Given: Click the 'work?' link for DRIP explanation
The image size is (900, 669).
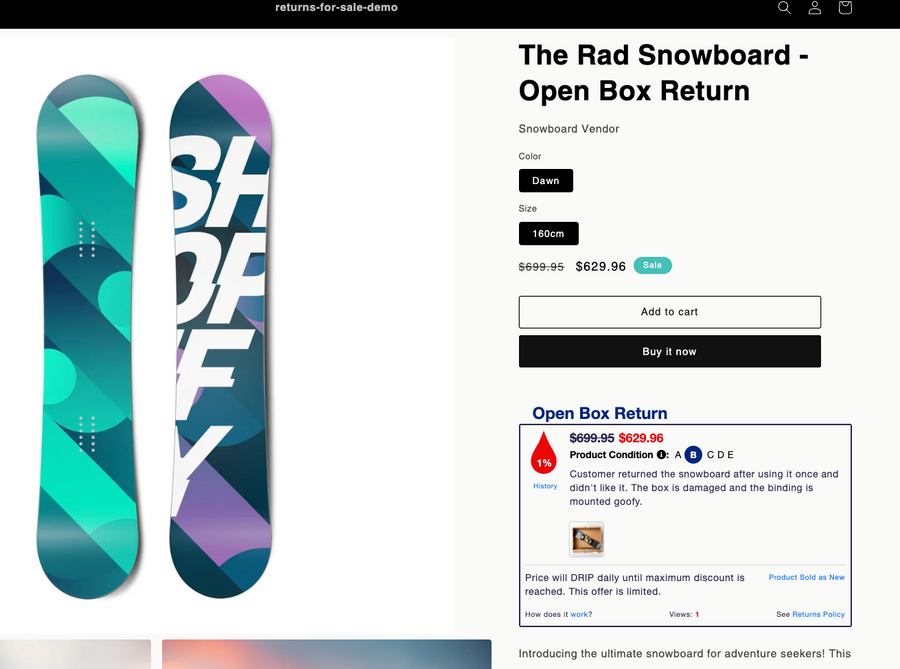Looking at the screenshot, I should tap(581, 614).
